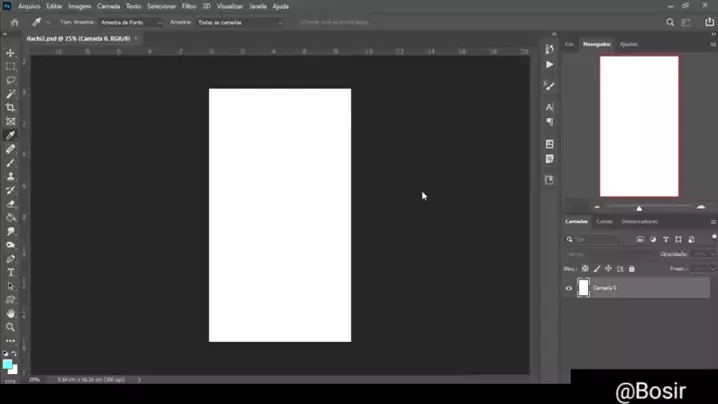This screenshot has height=404, width=718.
Task: Toggle lock transparent pixels
Action: [585, 269]
